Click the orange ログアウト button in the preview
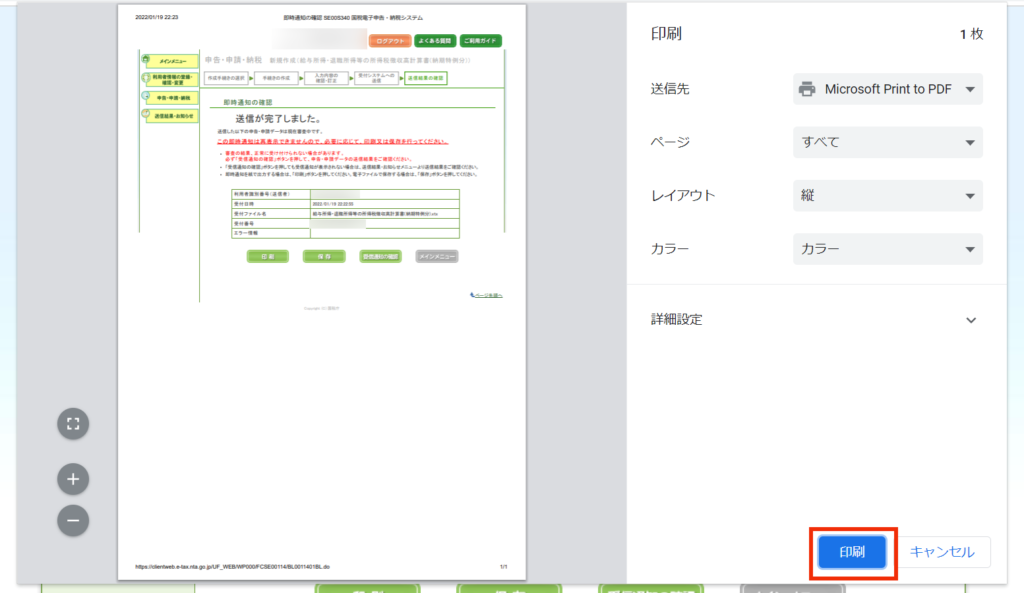 pos(389,41)
